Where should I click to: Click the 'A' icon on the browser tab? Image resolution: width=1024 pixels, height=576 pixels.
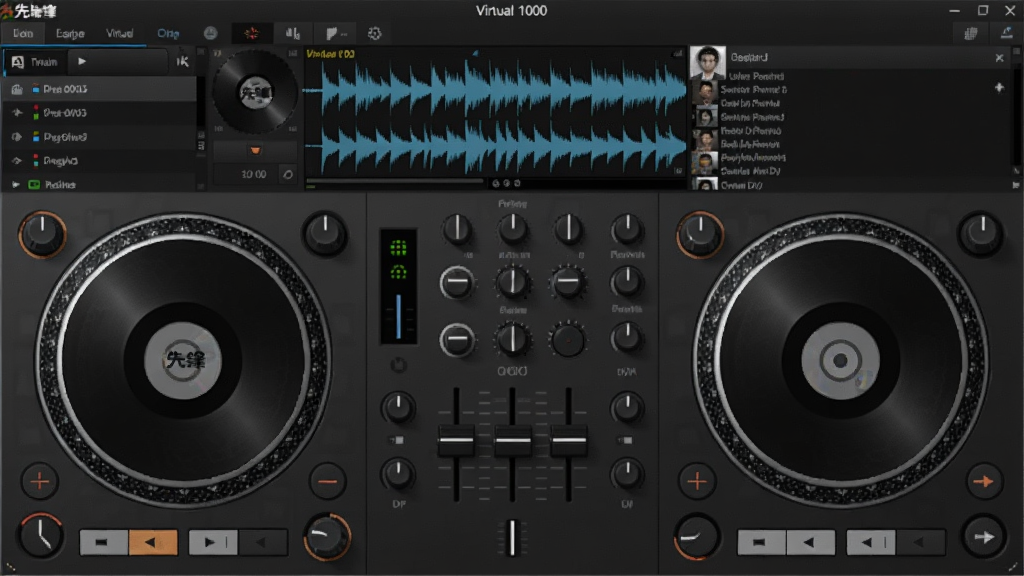tap(18, 62)
